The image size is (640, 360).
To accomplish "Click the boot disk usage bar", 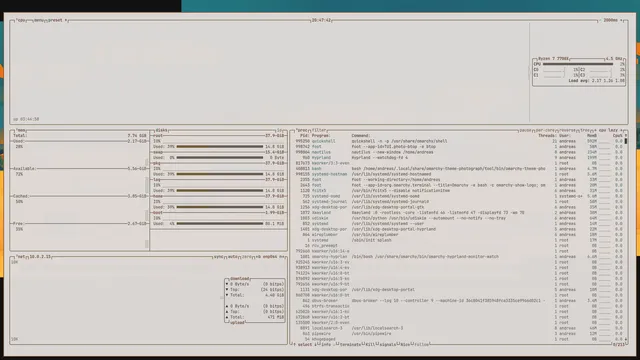I will pyautogui.click(x=220, y=224).
